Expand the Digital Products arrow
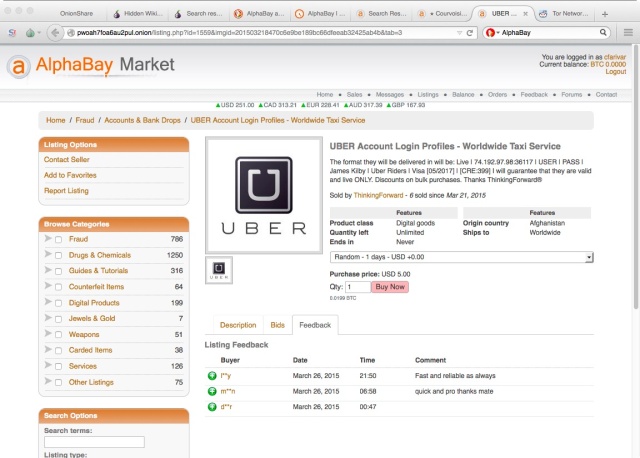 pyautogui.click(x=48, y=302)
